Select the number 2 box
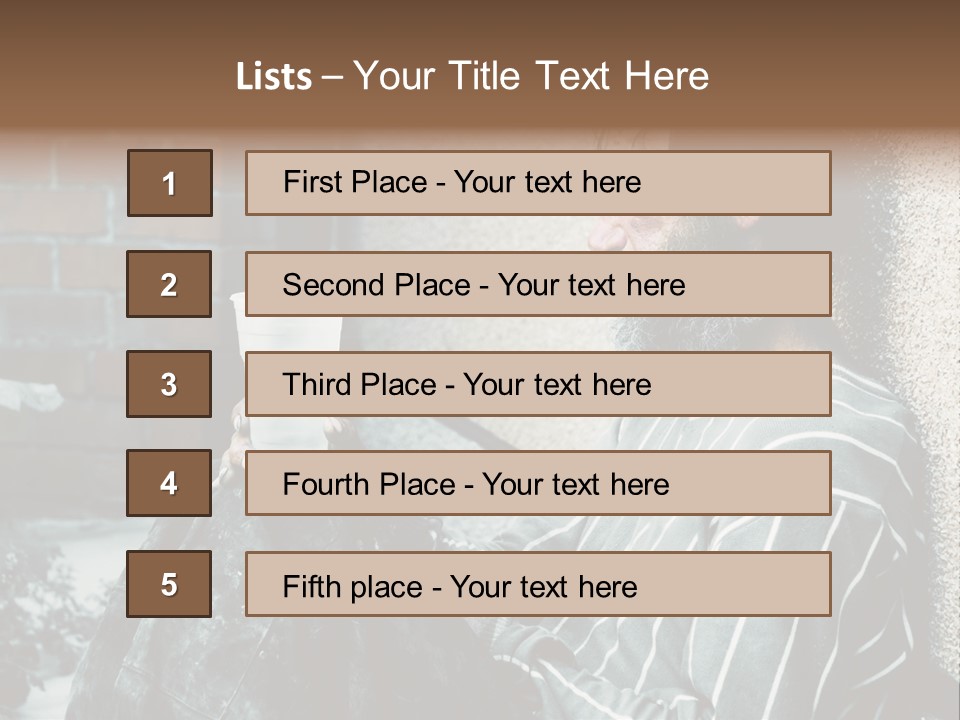The image size is (960, 720). pyautogui.click(x=169, y=284)
